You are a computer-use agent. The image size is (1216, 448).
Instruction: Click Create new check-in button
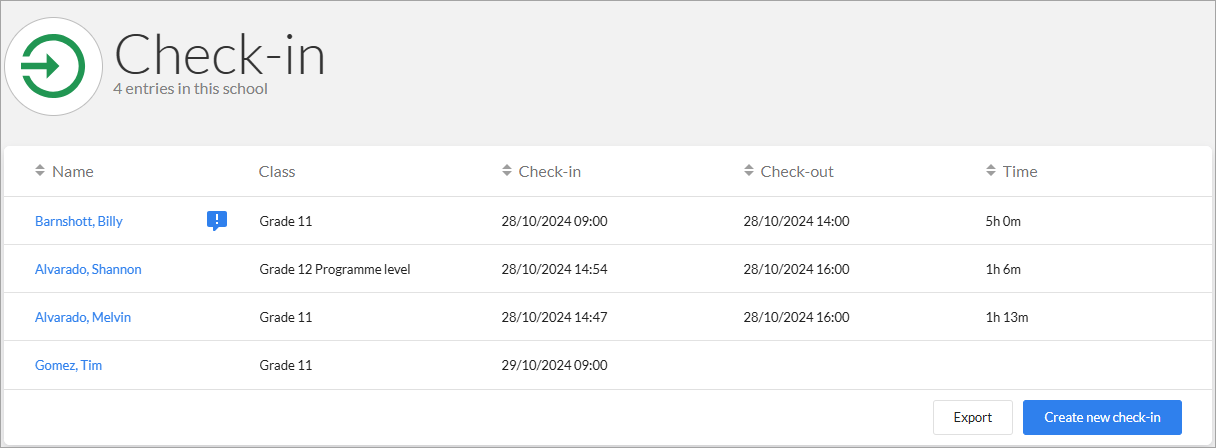pyautogui.click(x=1102, y=417)
